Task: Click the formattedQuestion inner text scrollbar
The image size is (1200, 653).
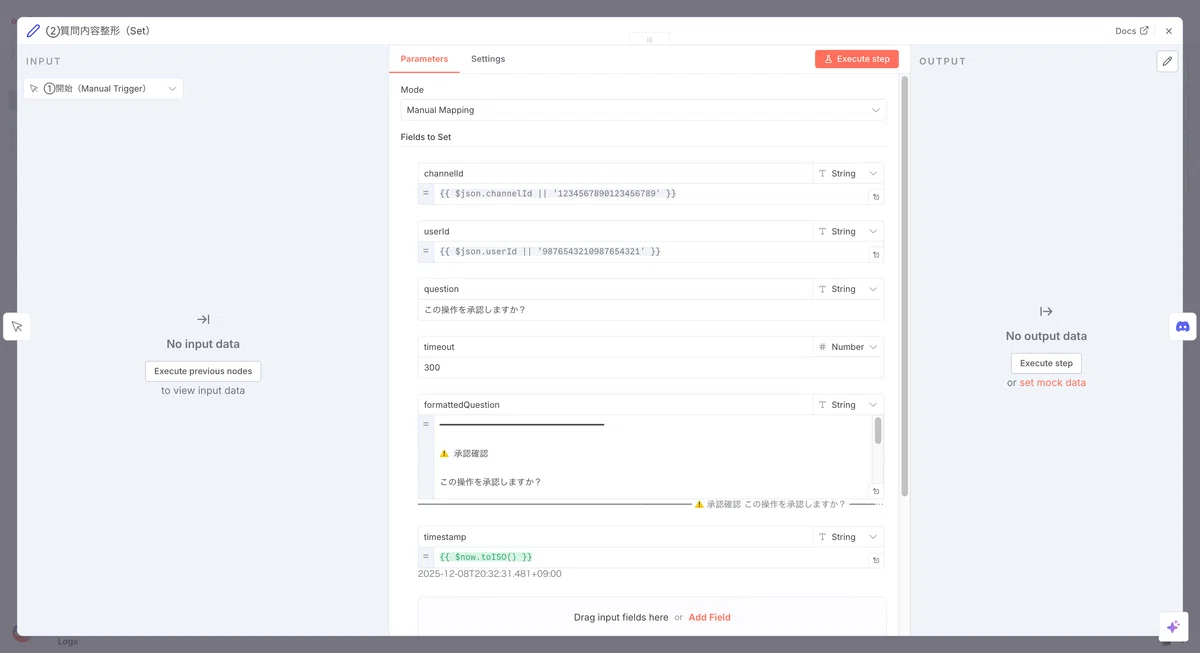Action: pos(878,431)
